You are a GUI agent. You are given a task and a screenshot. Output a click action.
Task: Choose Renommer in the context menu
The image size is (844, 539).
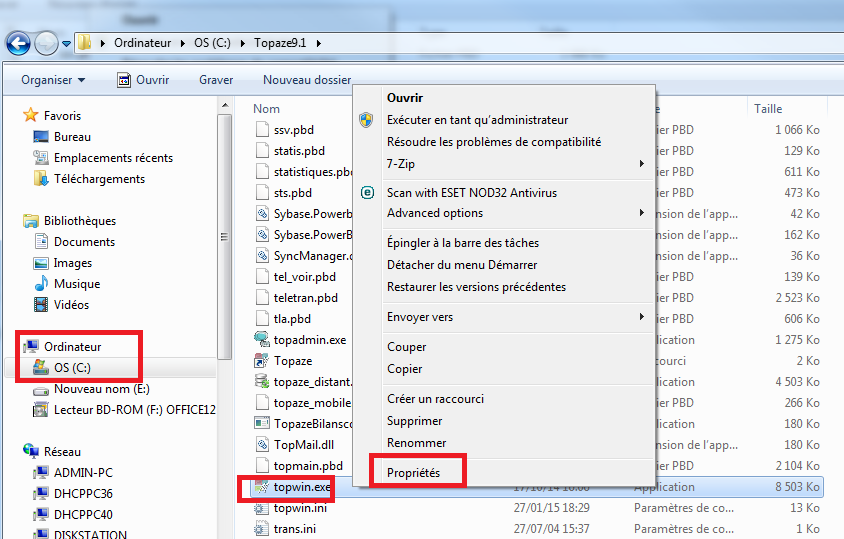(x=417, y=443)
